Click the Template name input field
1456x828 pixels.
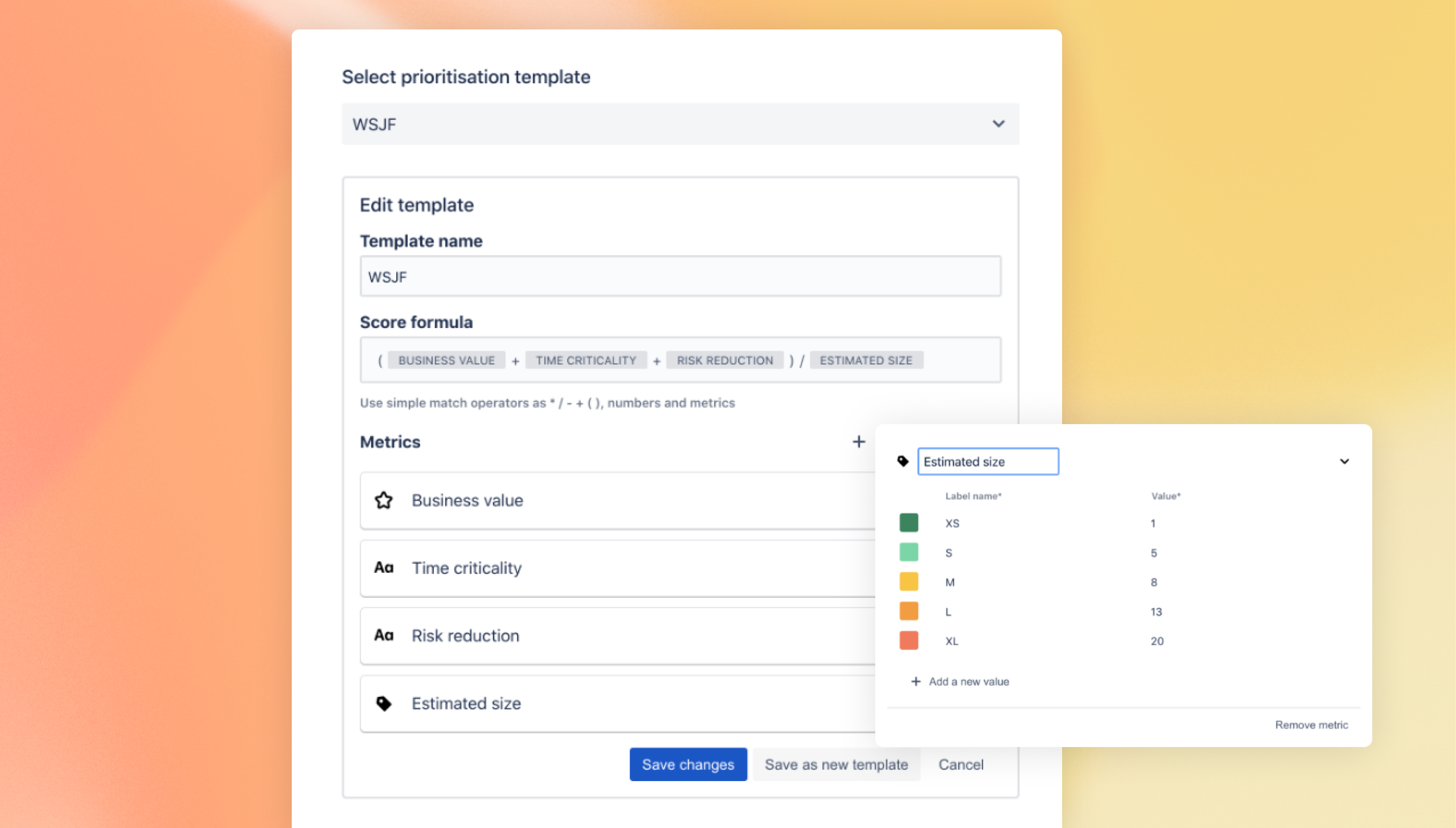tap(680, 277)
